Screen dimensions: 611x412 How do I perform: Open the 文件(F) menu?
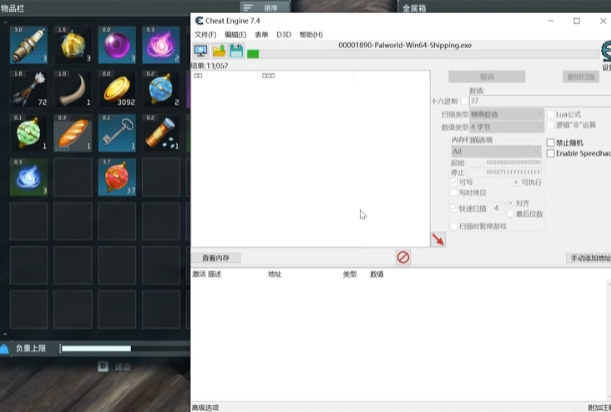205,35
